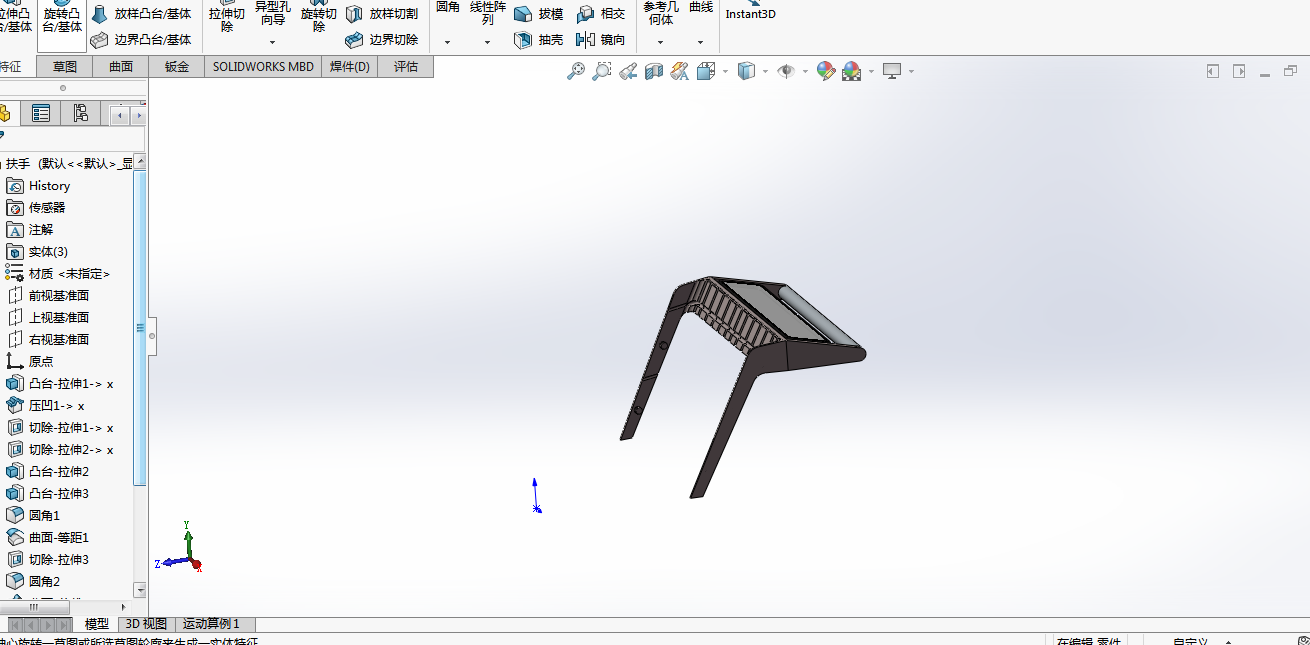
Task: Switch to the 曲面 surface tab
Action: click(121, 67)
